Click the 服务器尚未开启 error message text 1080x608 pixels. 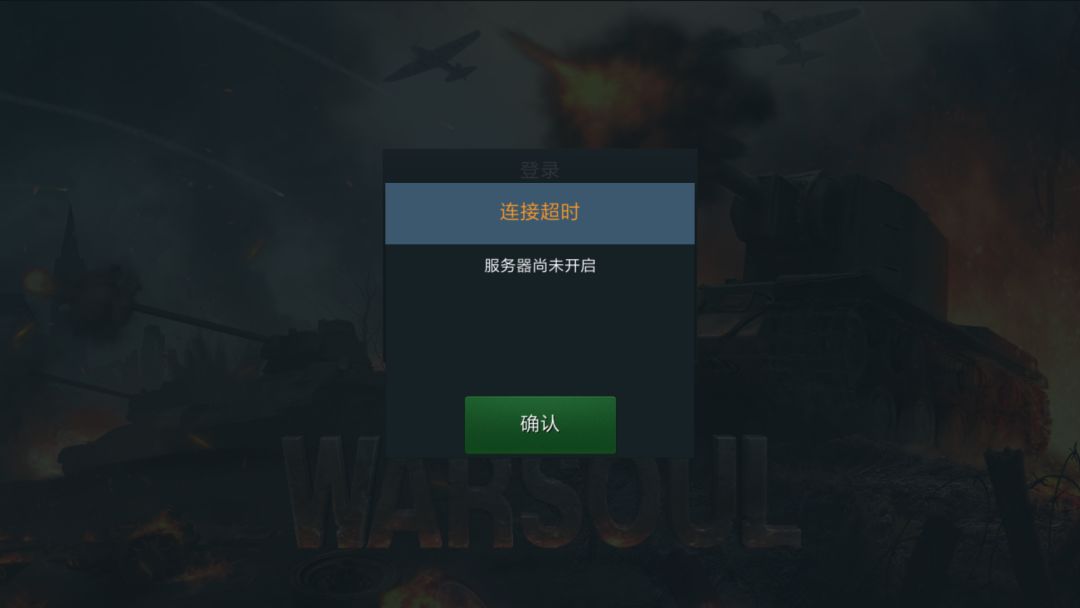click(x=540, y=266)
